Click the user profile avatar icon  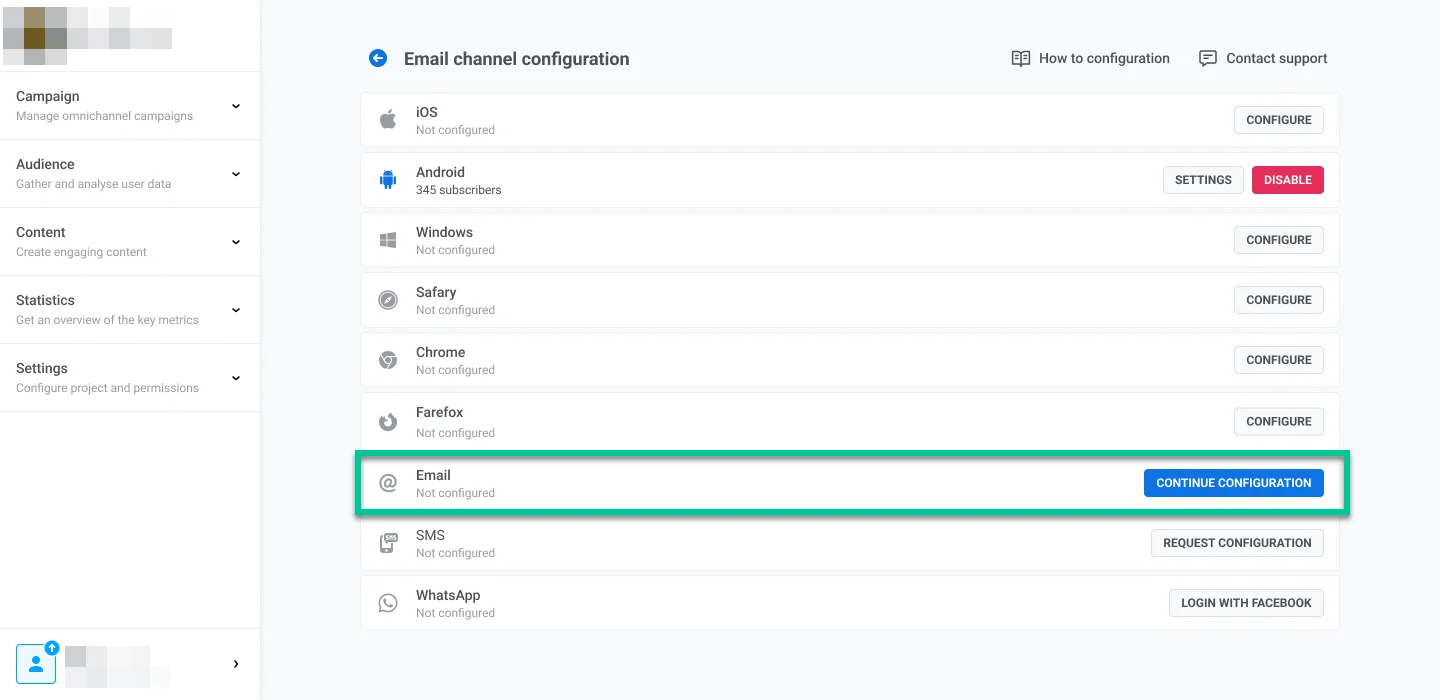(x=36, y=663)
